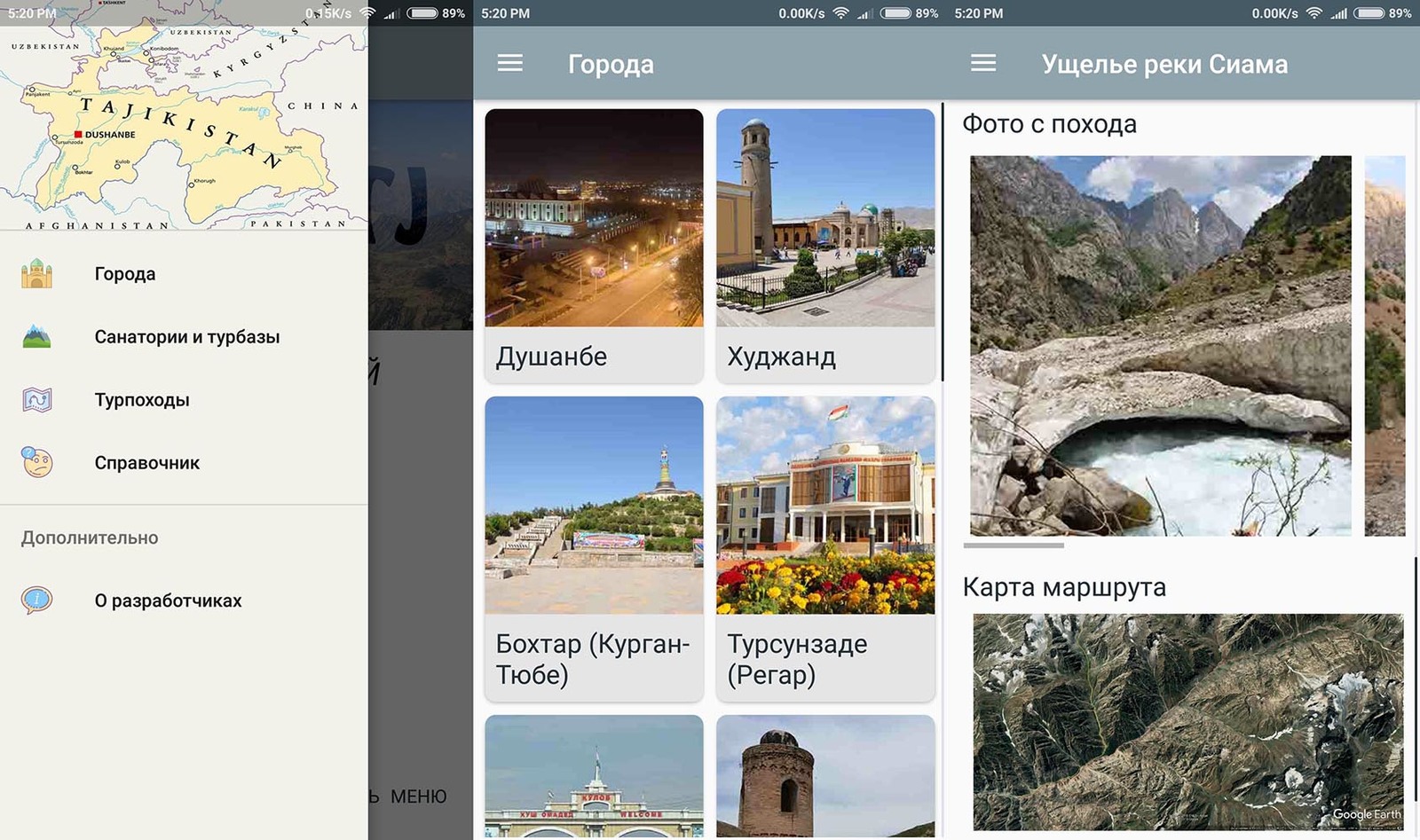Tap the Wi-Fi icon on Ущелье реки Сиама screen

(1313, 13)
